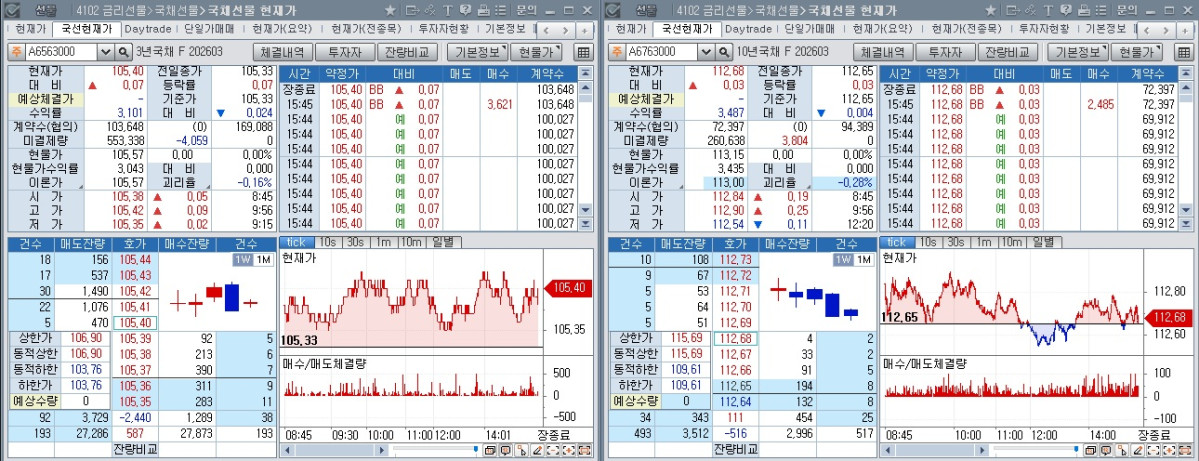Click trade list scroll-down arrow in the 3-year window
The image size is (1199, 461).
pos(586,209)
